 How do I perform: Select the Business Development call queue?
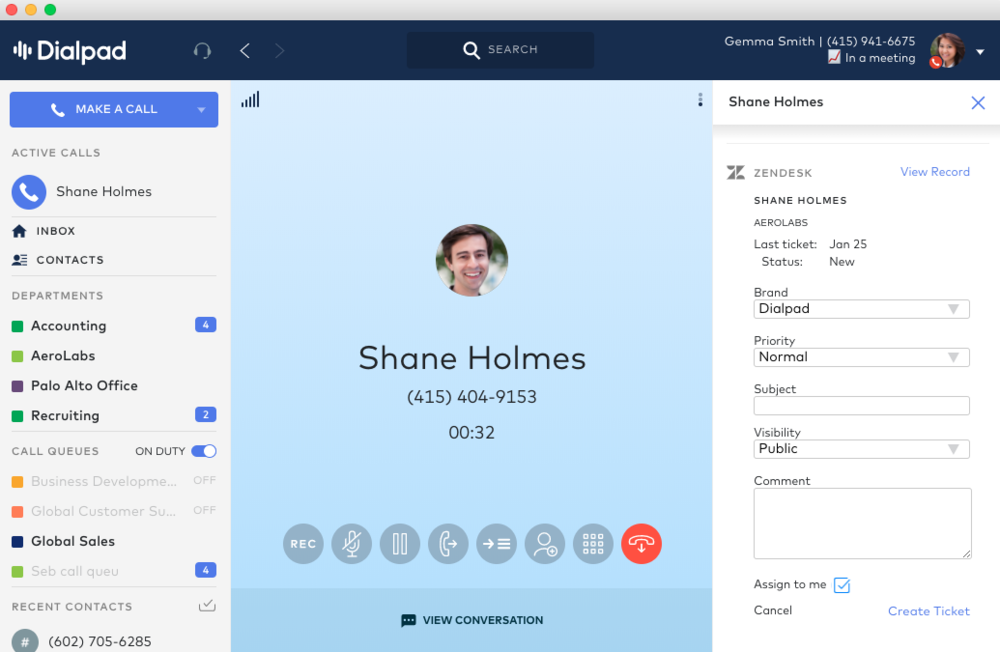click(104, 481)
